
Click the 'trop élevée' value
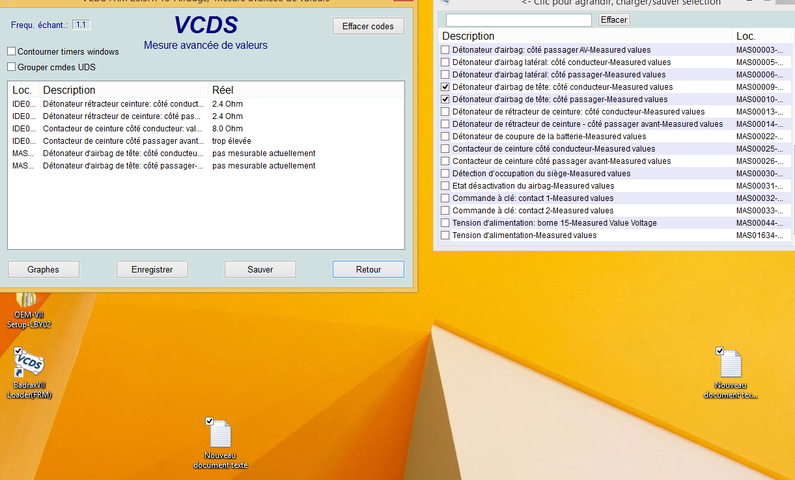click(231, 141)
